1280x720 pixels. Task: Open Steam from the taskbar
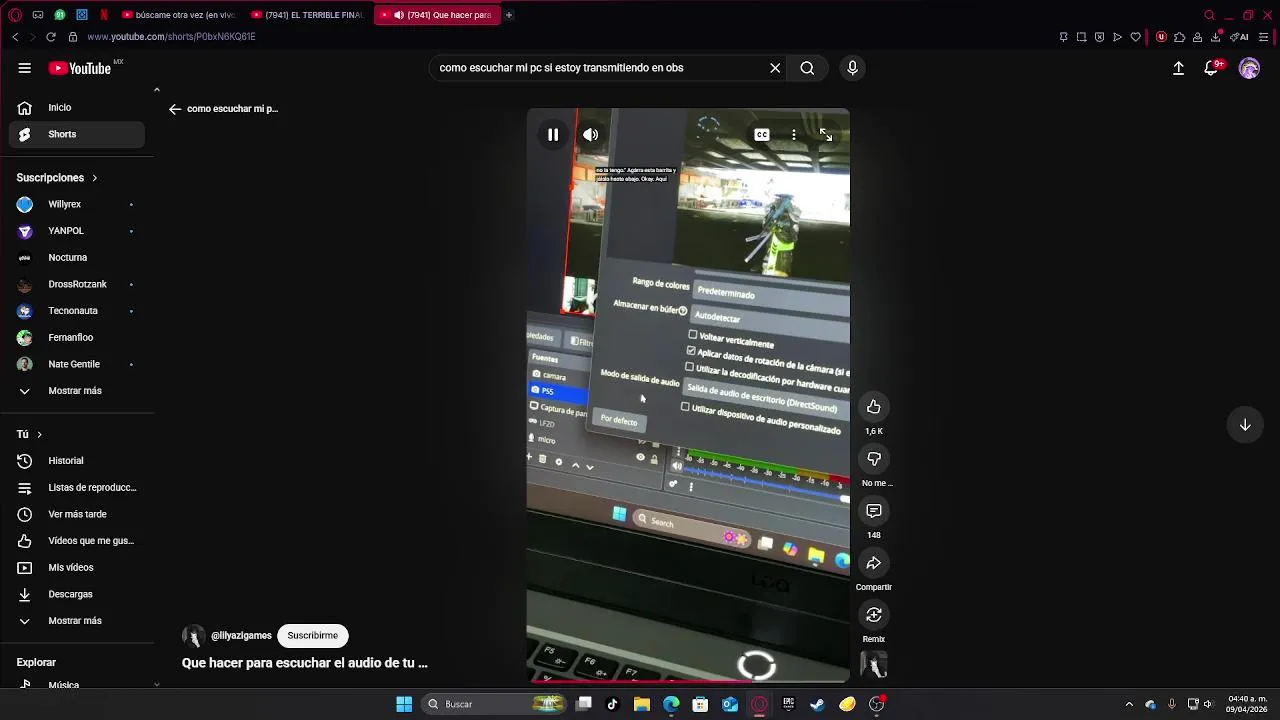(818, 704)
